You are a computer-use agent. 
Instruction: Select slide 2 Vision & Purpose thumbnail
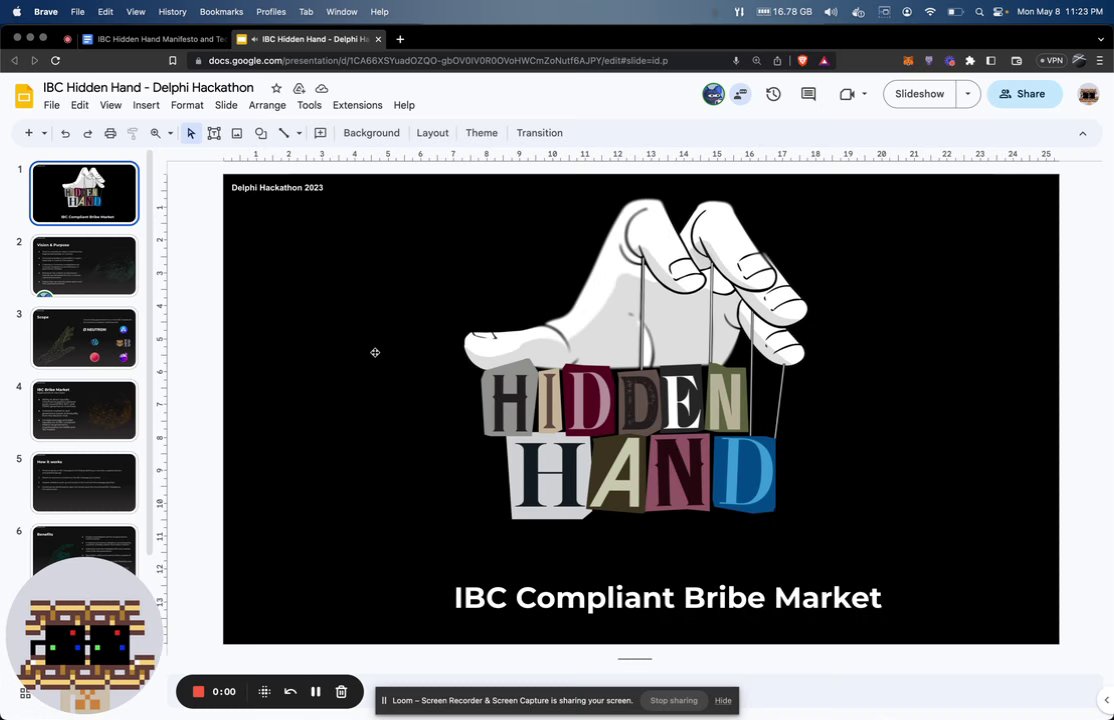84,265
